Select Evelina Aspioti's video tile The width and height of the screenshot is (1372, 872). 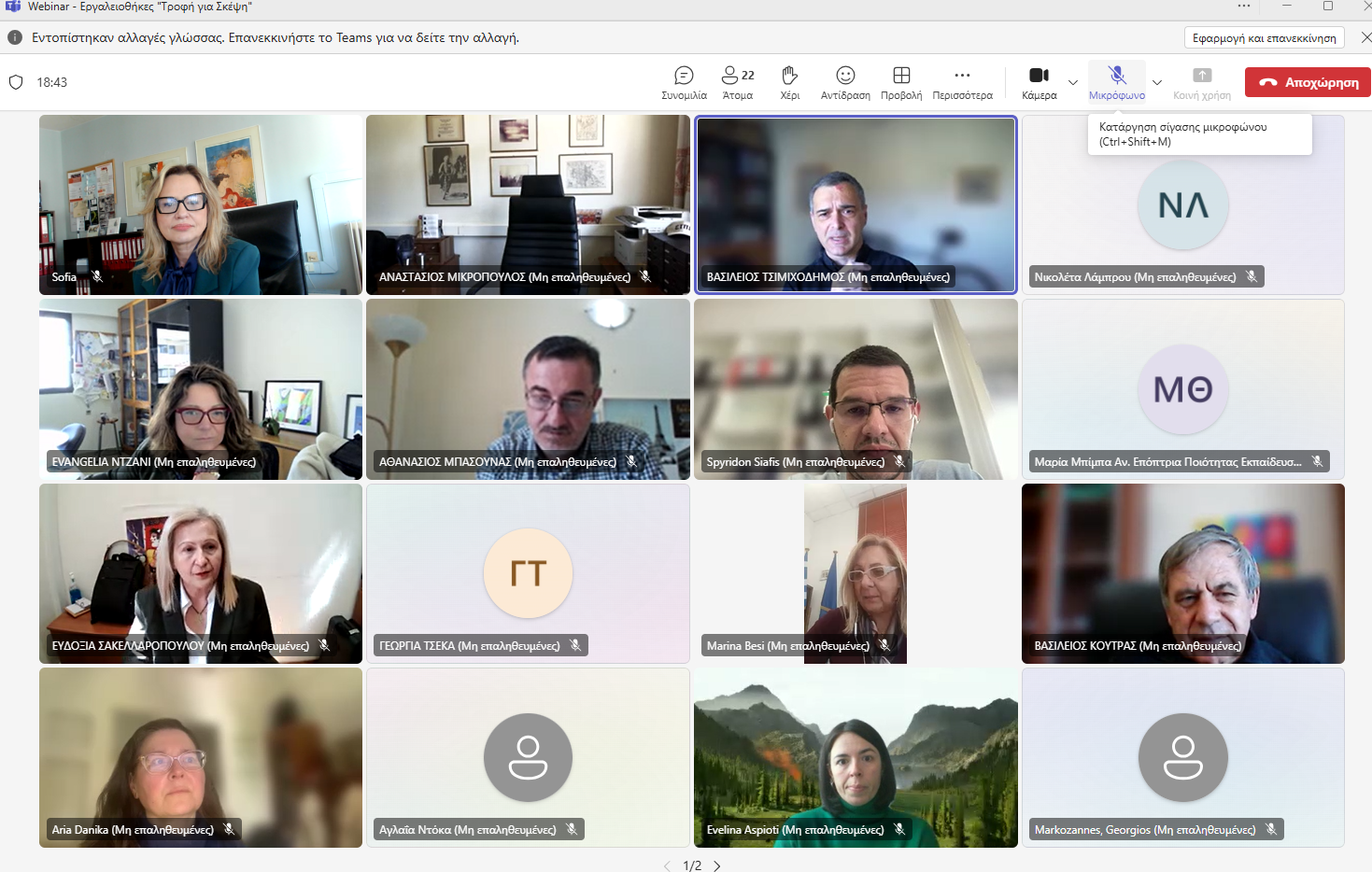point(856,757)
